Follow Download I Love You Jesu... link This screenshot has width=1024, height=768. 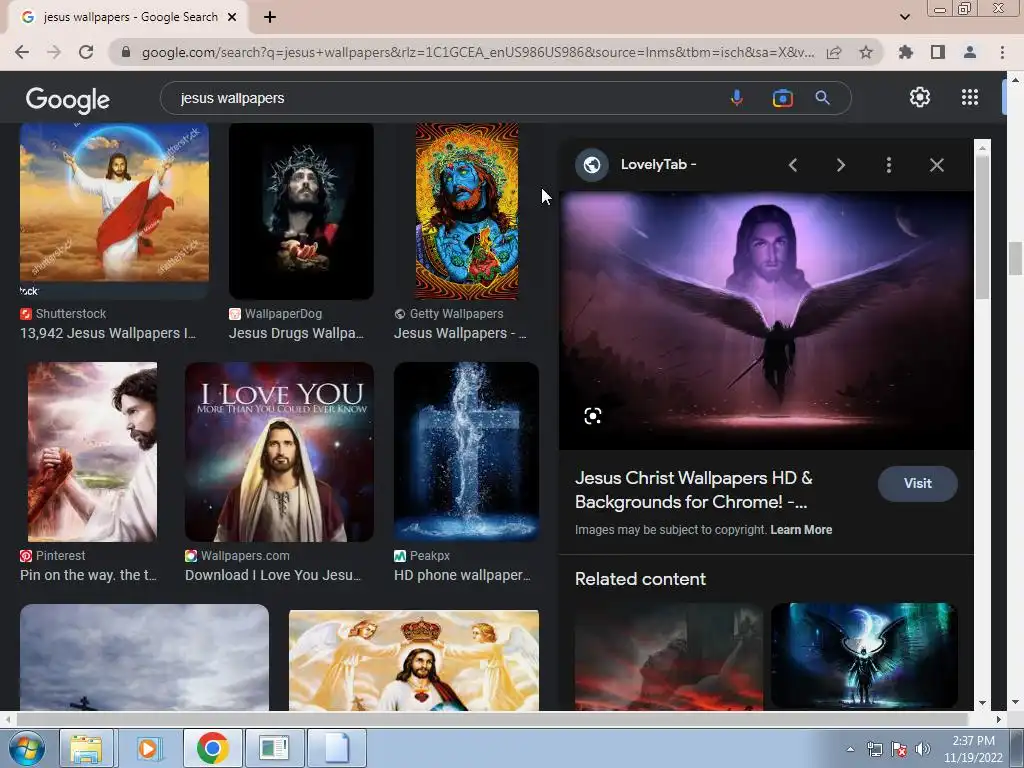[272, 575]
